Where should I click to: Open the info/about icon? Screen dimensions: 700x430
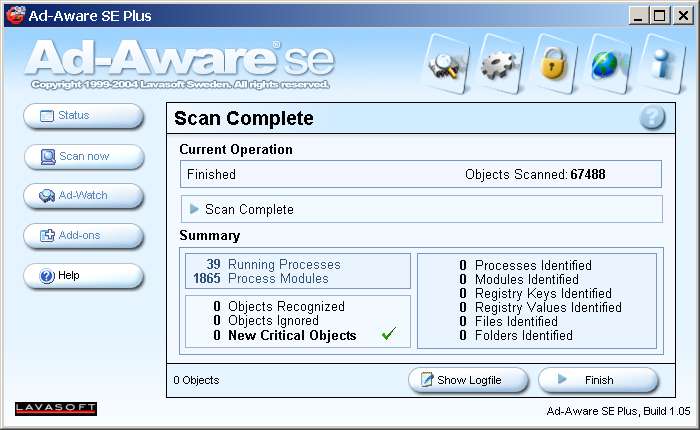[660, 64]
